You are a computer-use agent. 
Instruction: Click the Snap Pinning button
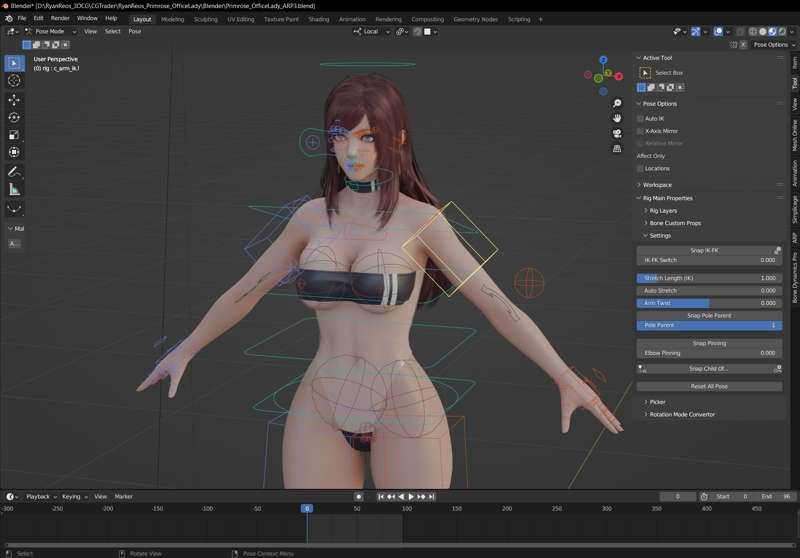[x=709, y=343]
